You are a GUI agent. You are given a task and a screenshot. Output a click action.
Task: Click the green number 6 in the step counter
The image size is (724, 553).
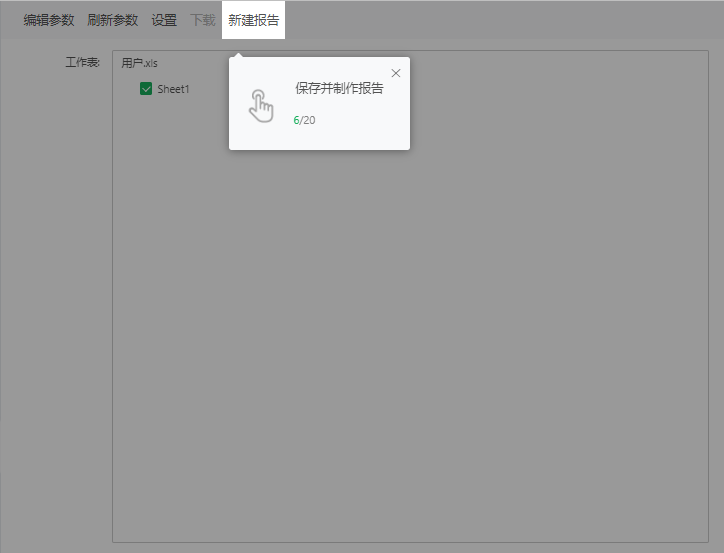pyautogui.click(x=296, y=120)
